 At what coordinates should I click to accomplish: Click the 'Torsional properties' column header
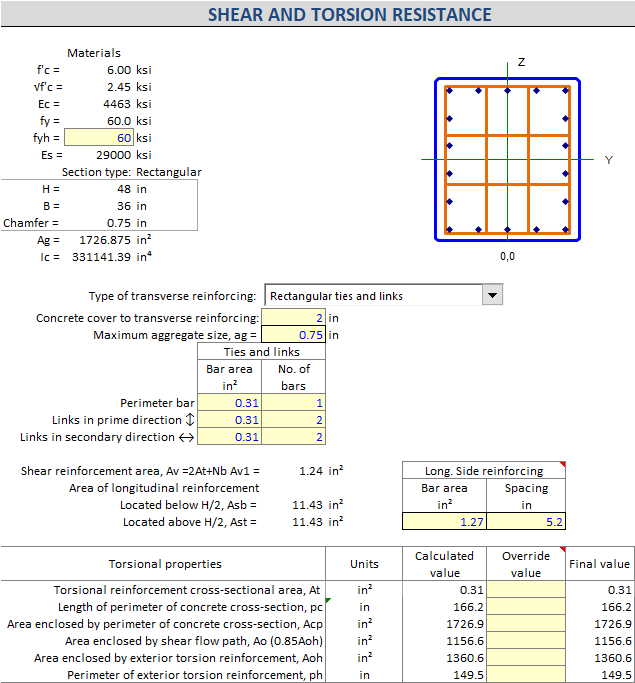pyautogui.click(x=165, y=564)
